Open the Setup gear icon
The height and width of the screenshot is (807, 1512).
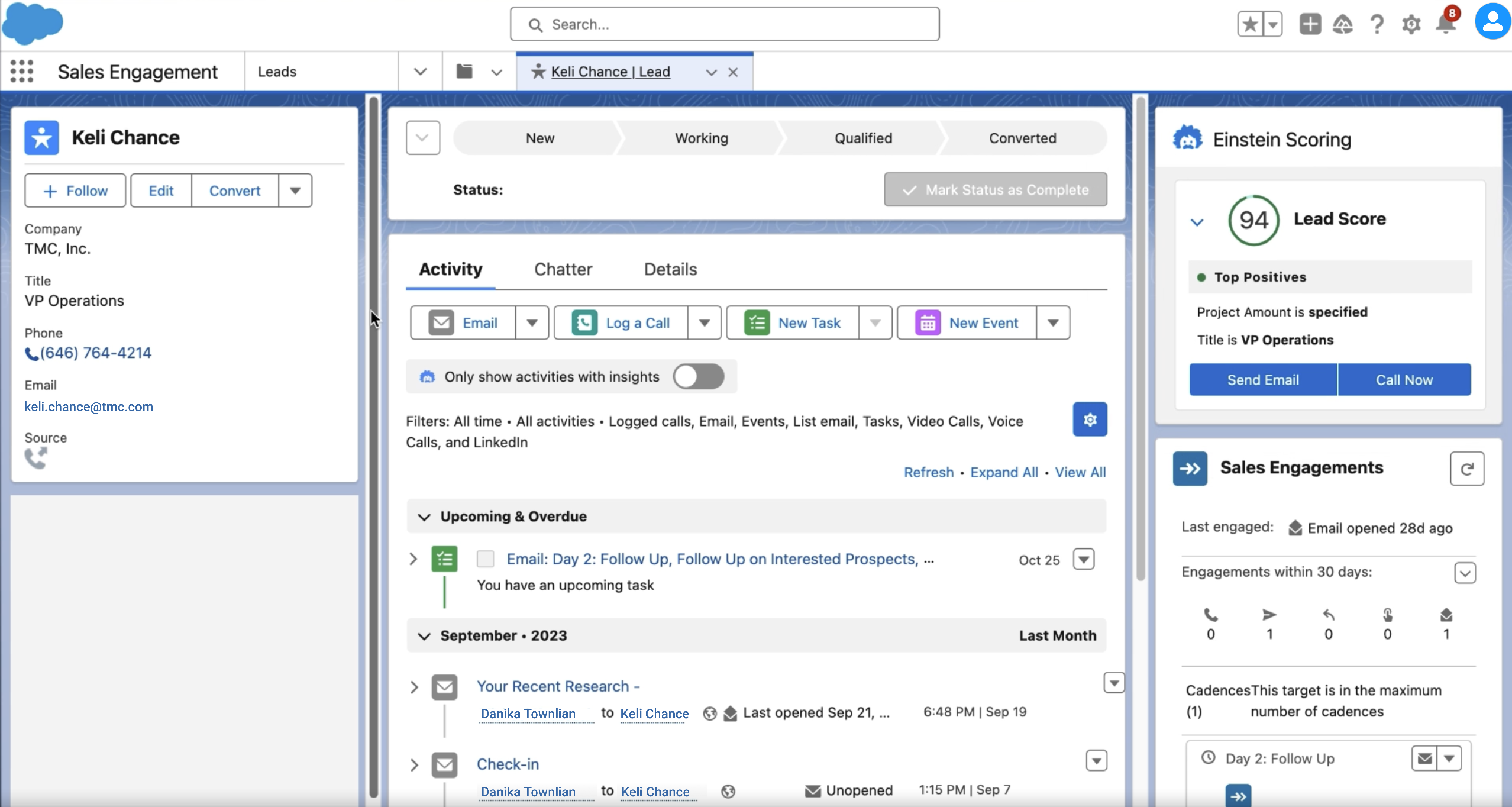click(x=1411, y=24)
